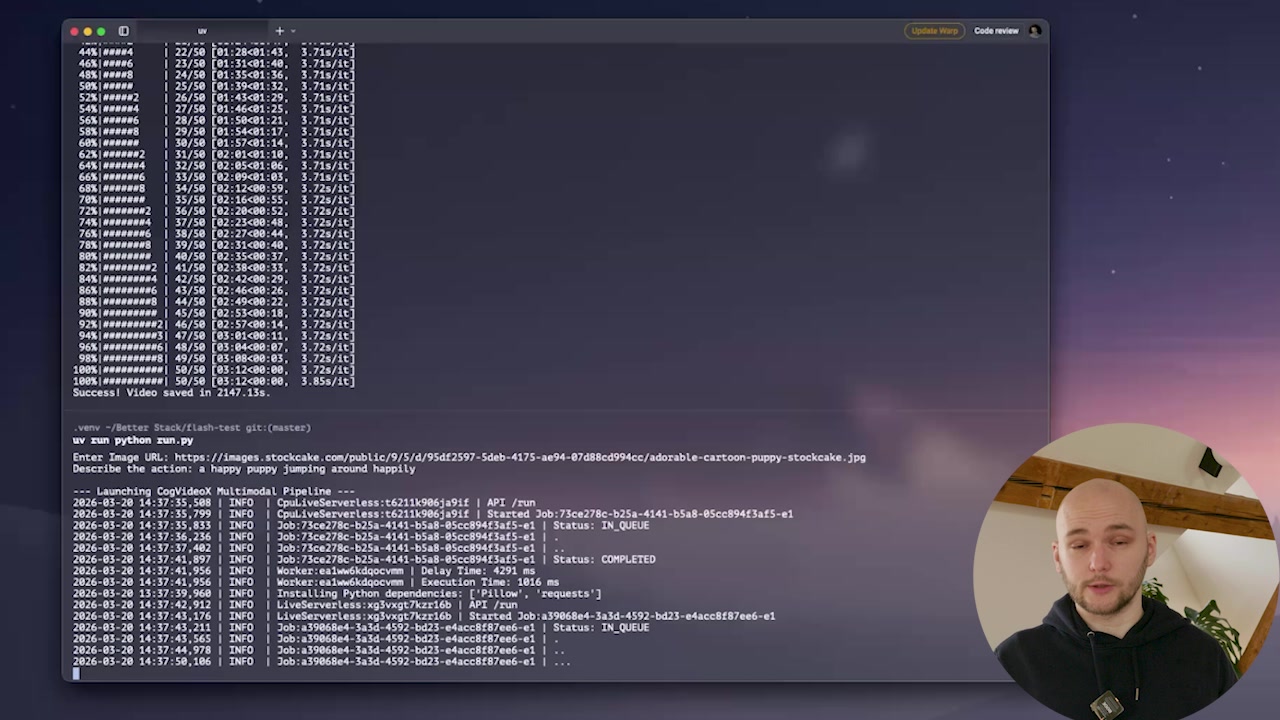Open the user account avatar menu
This screenshot has width=1280, height=720.
coord(1035,31)
